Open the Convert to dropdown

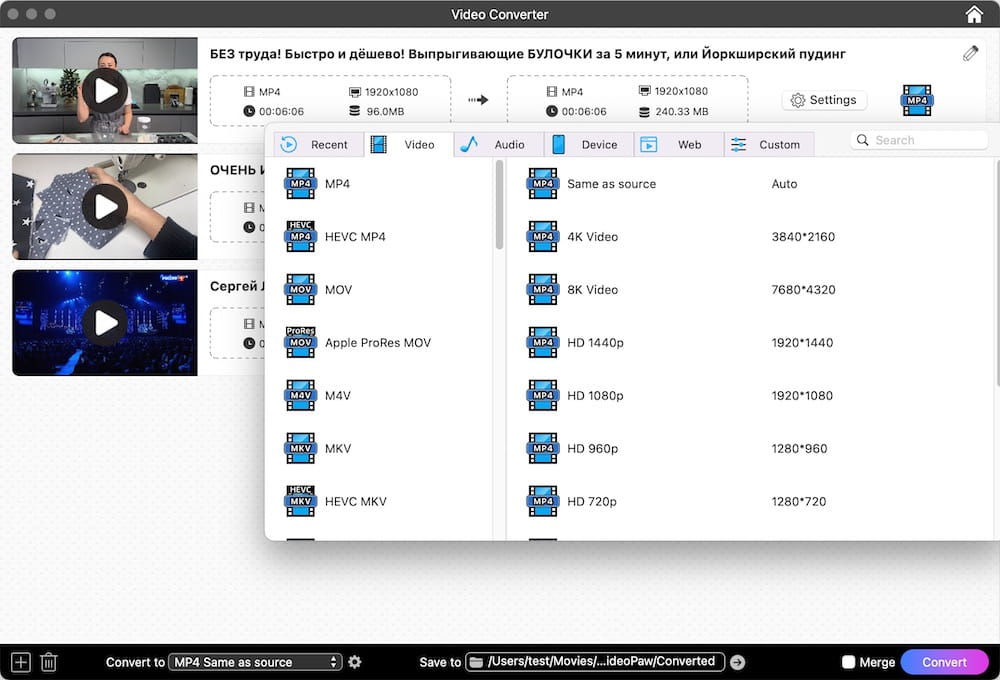point(258,661)
